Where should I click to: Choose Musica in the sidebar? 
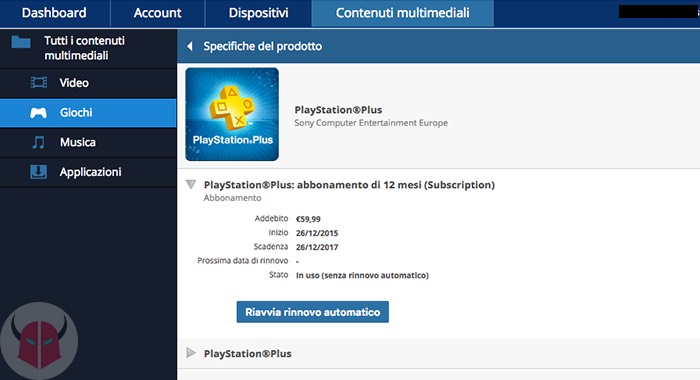88,142
